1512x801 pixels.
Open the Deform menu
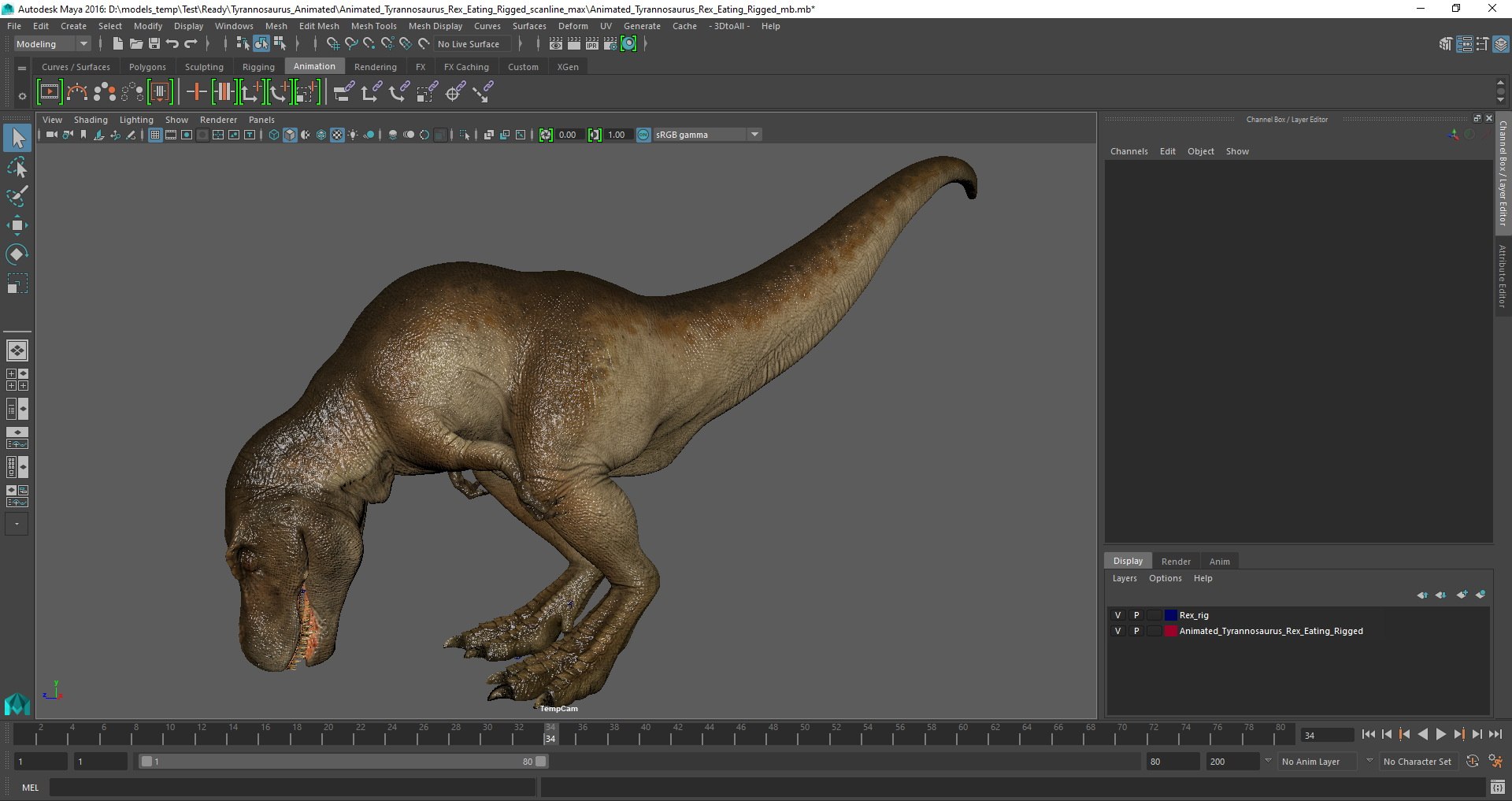[573, 26]
